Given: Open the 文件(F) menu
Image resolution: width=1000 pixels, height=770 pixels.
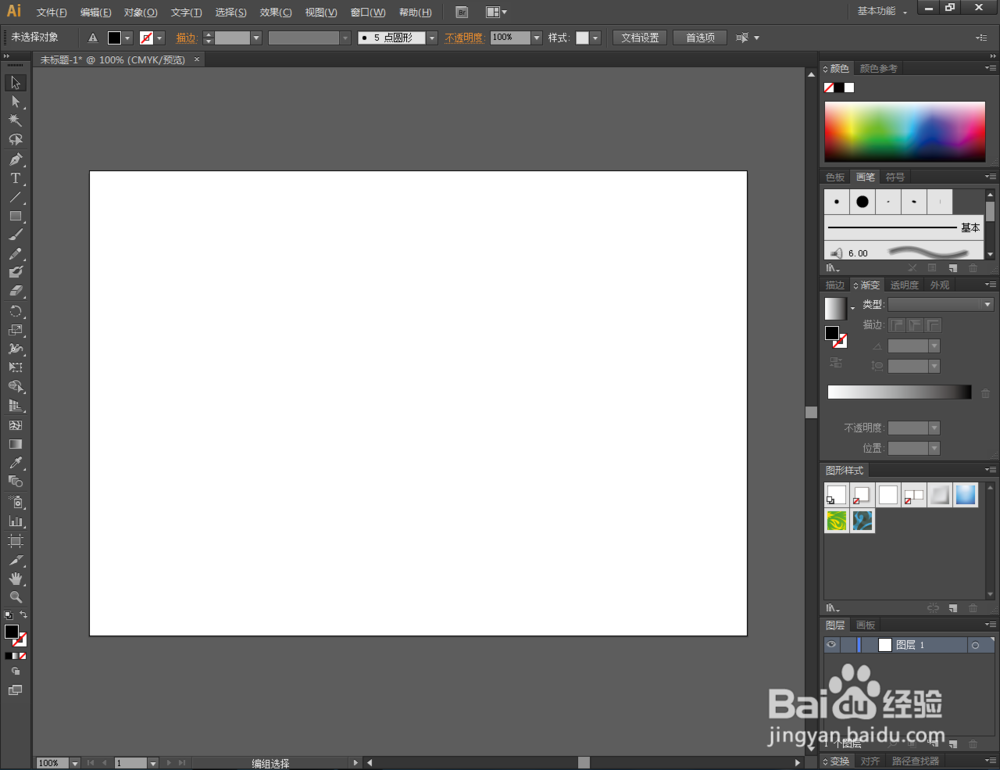Looking at the screenshot, I should (52, 13).
